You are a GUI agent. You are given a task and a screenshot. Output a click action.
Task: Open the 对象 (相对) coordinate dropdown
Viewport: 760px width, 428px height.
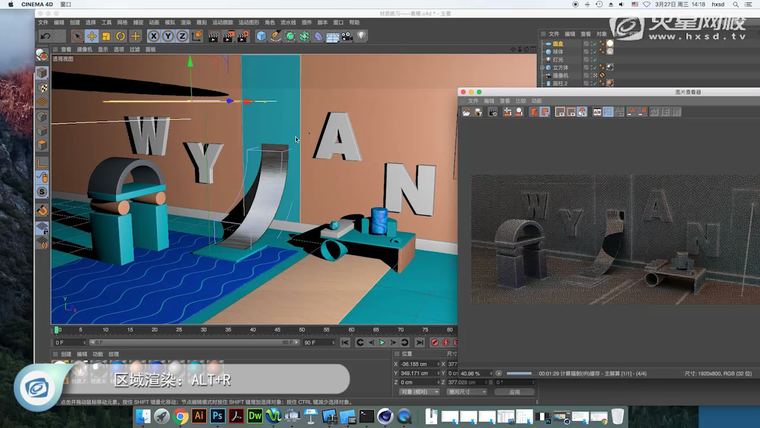pyautogui.click(x=418, y=392)
